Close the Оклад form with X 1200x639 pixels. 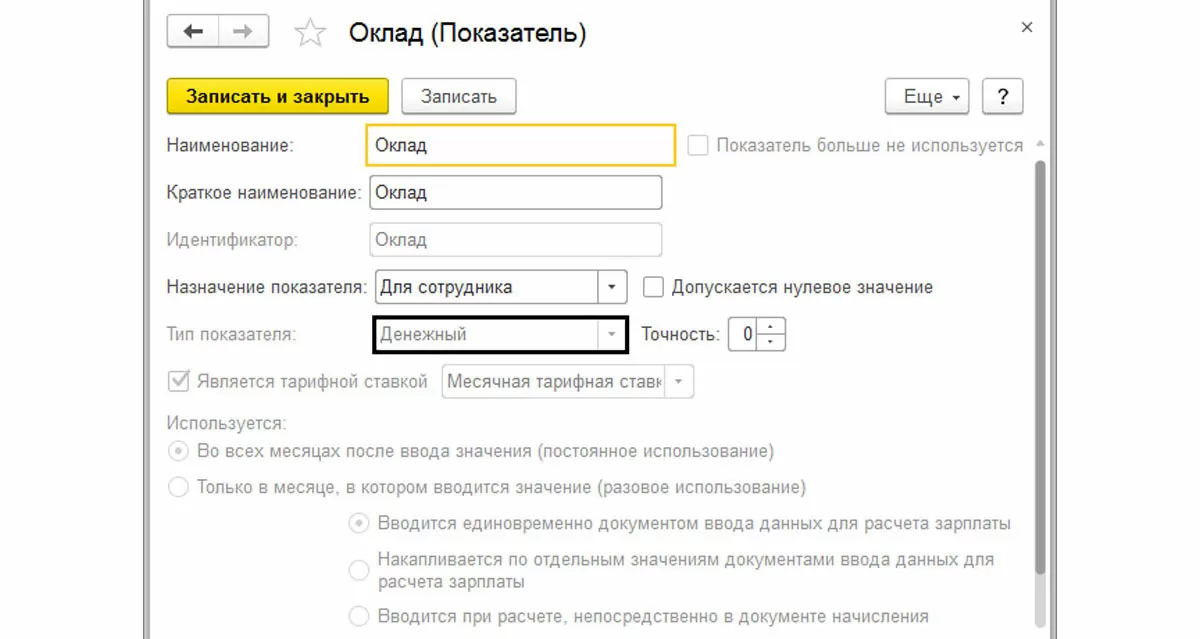tap(1026, 28)
